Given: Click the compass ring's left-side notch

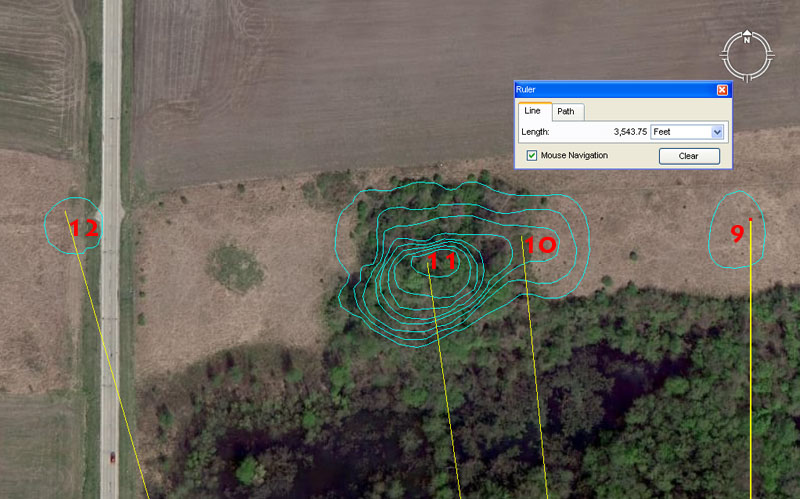Looking at the screenshot, I should [x=724, y=56].
